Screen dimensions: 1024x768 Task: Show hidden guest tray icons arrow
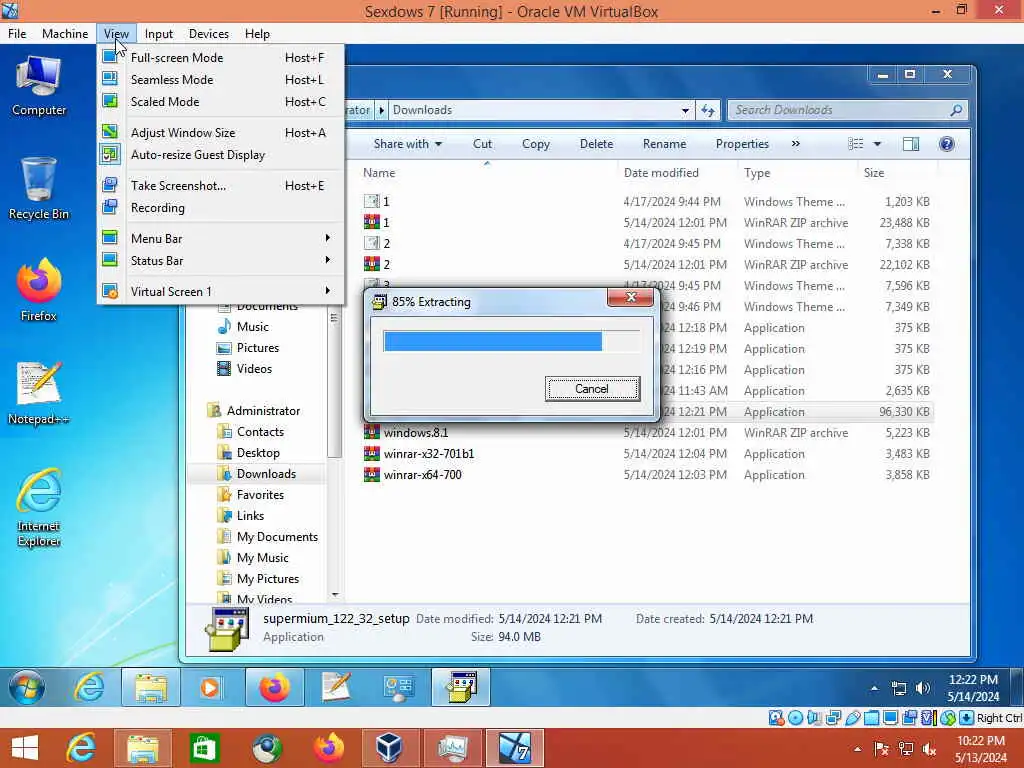[x=874, y=688]
